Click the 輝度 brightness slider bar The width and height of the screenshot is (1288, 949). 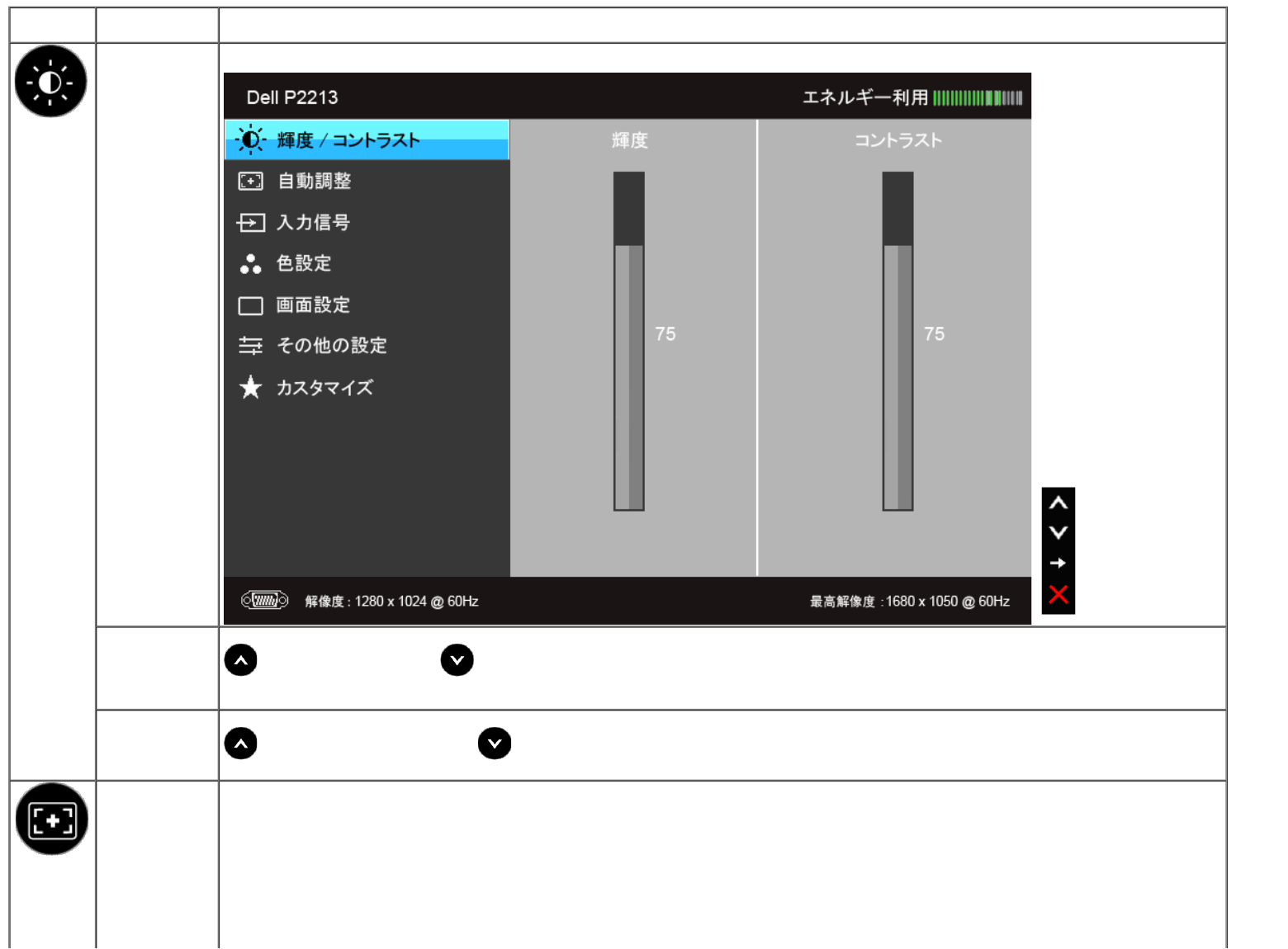(x=629, y=341)
